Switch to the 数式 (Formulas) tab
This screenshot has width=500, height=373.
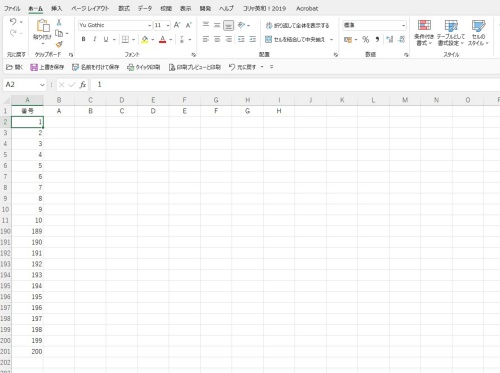click(124, 8)
